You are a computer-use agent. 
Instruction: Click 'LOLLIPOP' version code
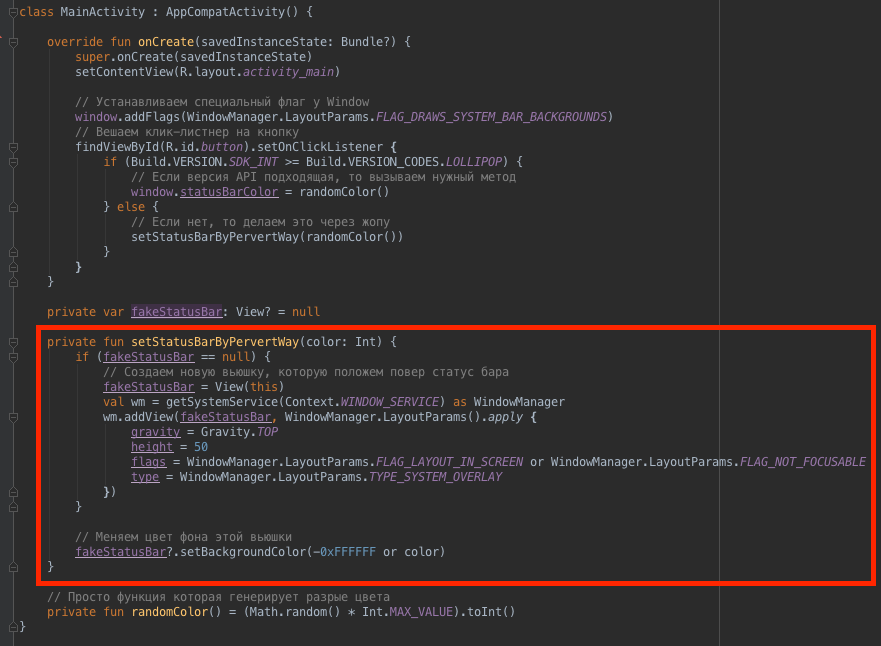[474, 162]
